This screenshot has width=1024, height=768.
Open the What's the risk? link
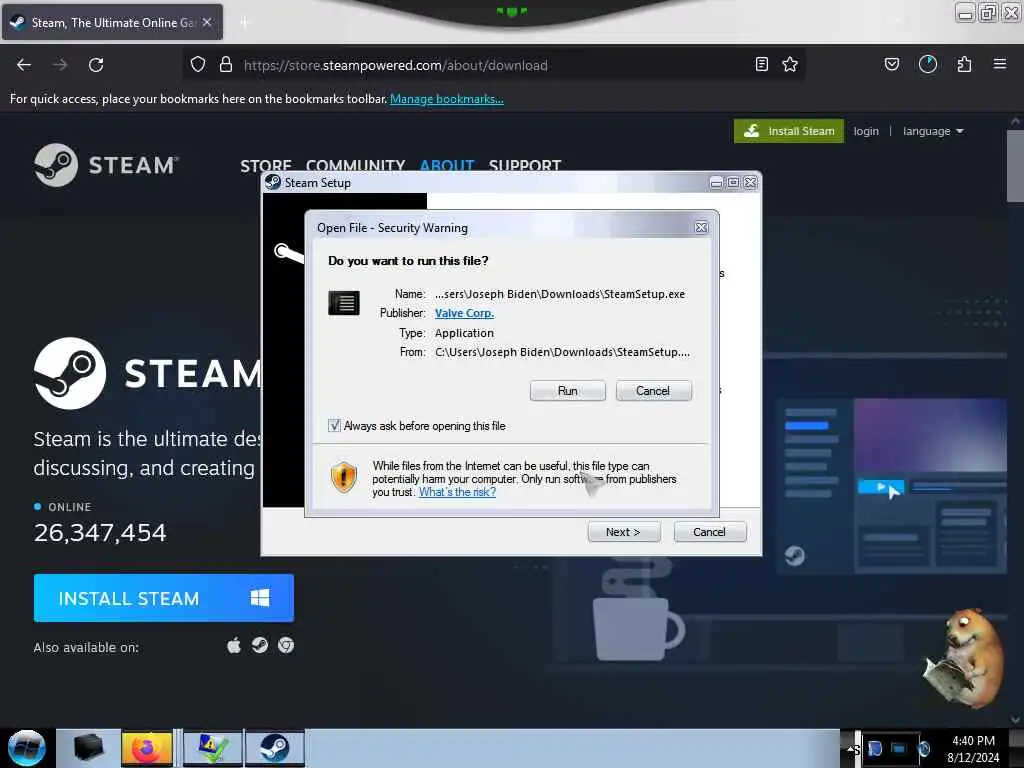click(457, 492)
